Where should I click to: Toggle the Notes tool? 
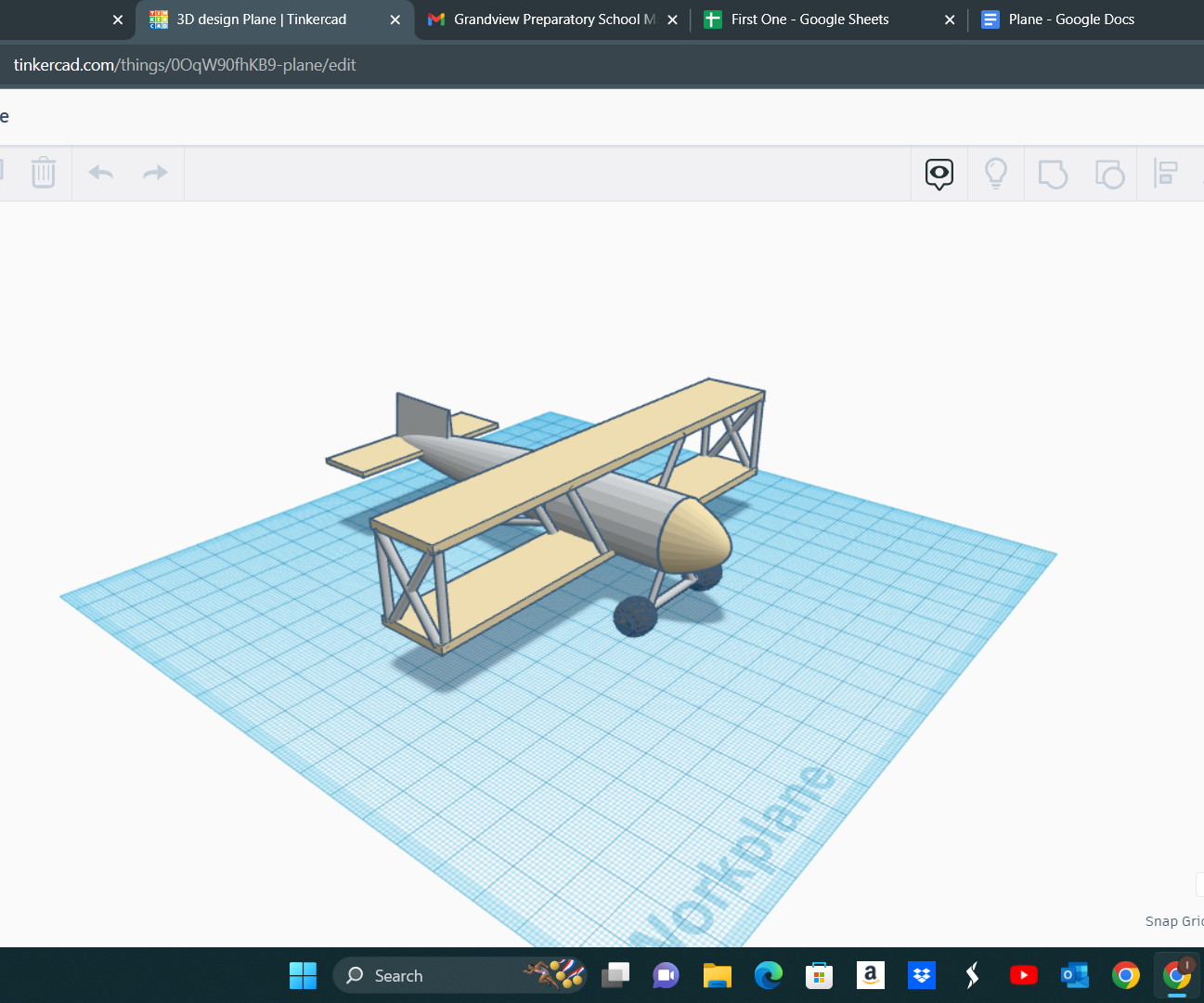pyautogui.click(x=939, y=173)
